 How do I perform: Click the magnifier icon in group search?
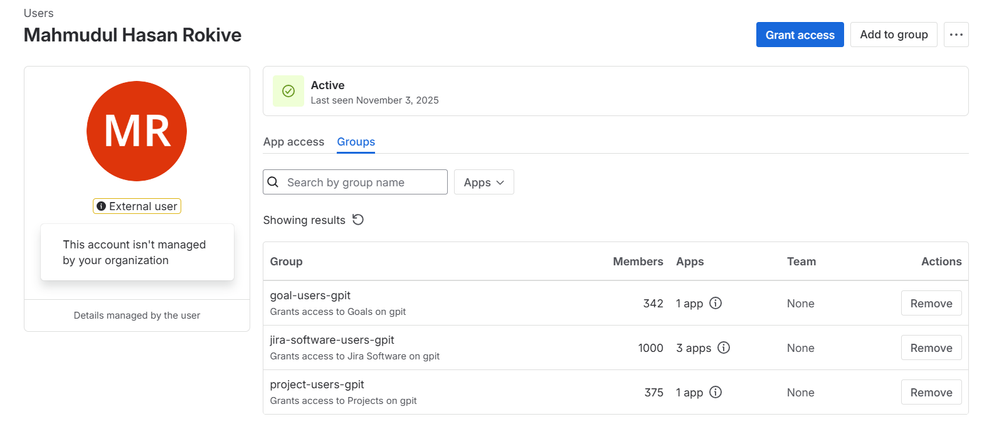click(273, 182)
